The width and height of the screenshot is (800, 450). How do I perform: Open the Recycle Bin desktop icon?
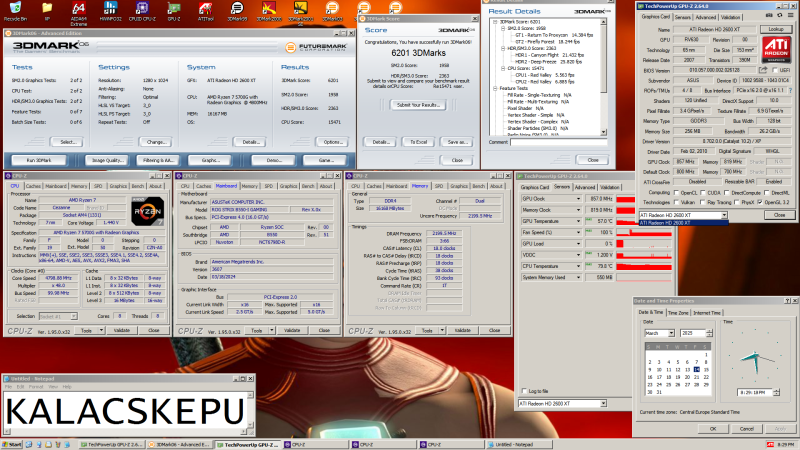pos(15,9)
